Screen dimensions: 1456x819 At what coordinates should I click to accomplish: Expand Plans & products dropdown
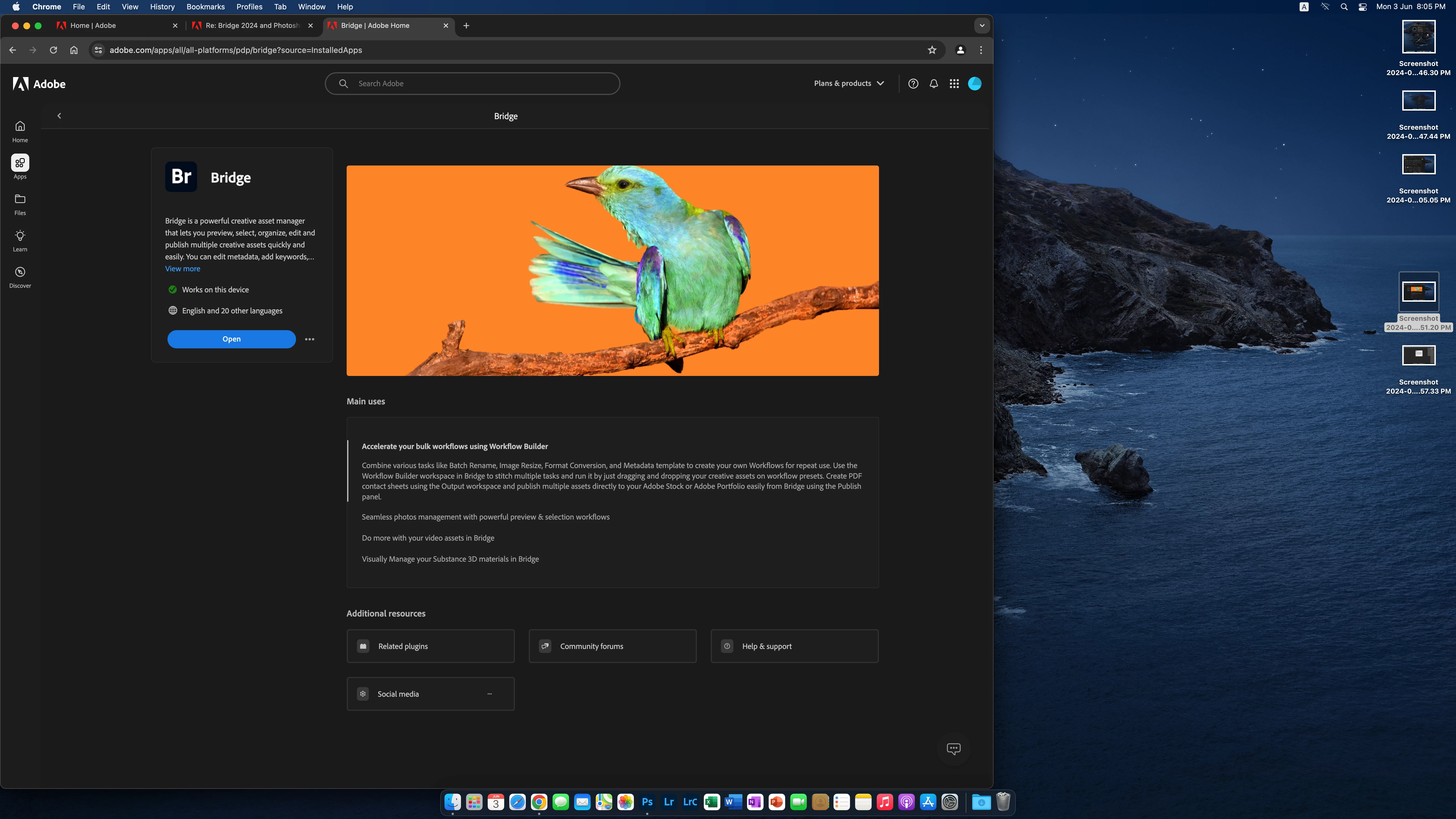click(848, 84)
